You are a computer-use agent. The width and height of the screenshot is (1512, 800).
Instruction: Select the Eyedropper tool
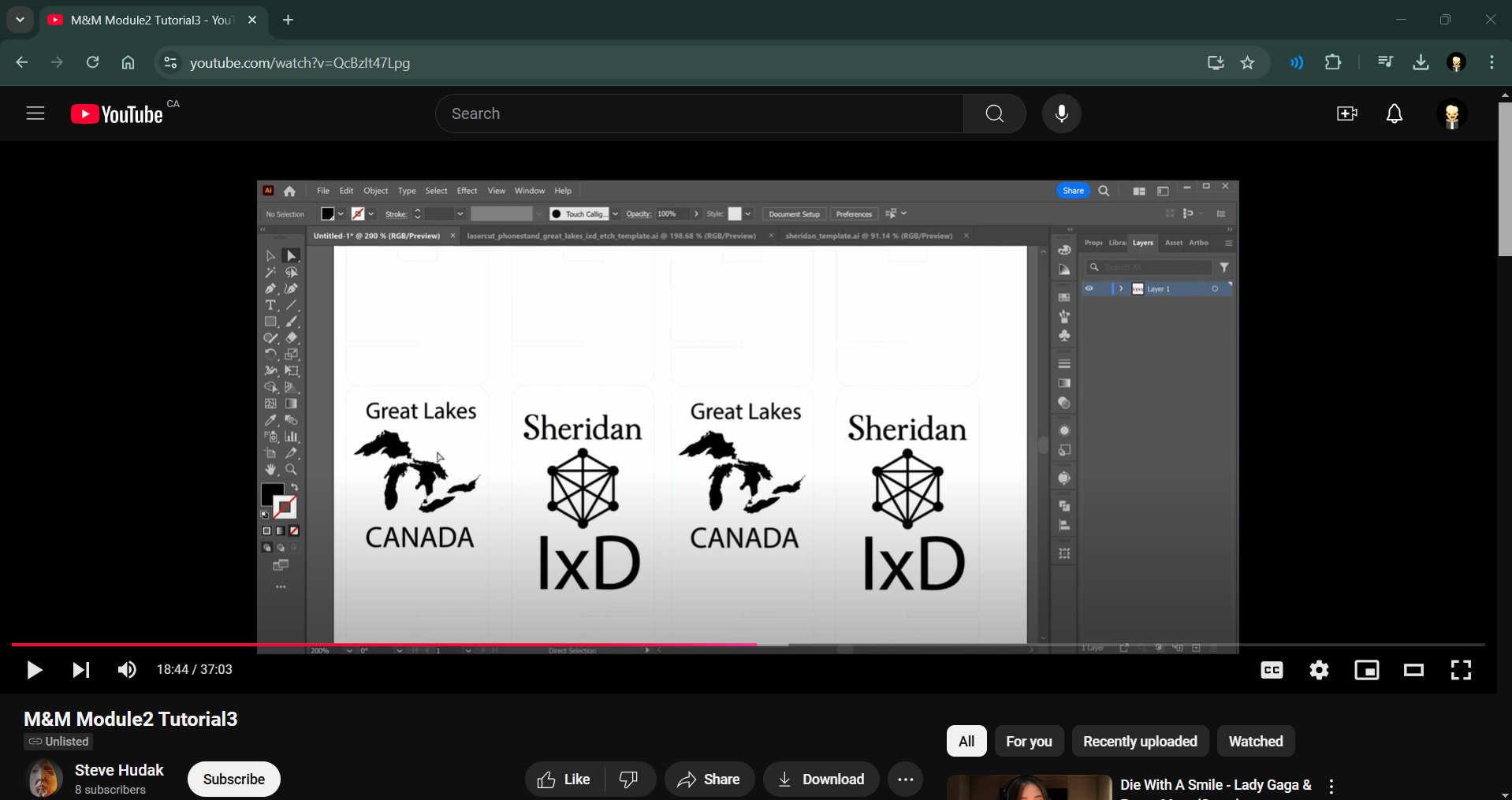click(270, 420)
